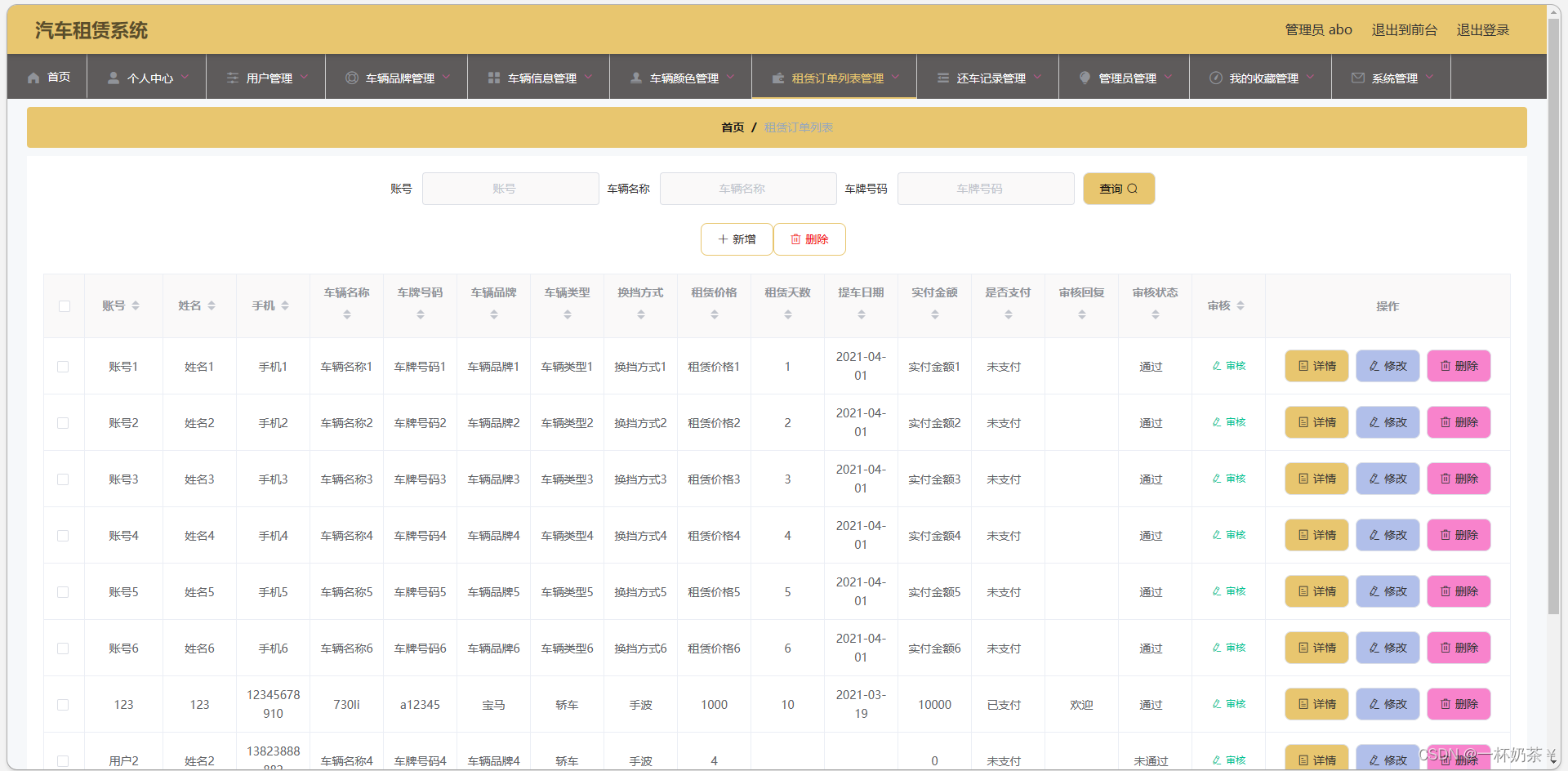1568x771 pixels.
Task: Click the 审核 edit icon in 账号1 row
Action: click(x=1217, y=366)
